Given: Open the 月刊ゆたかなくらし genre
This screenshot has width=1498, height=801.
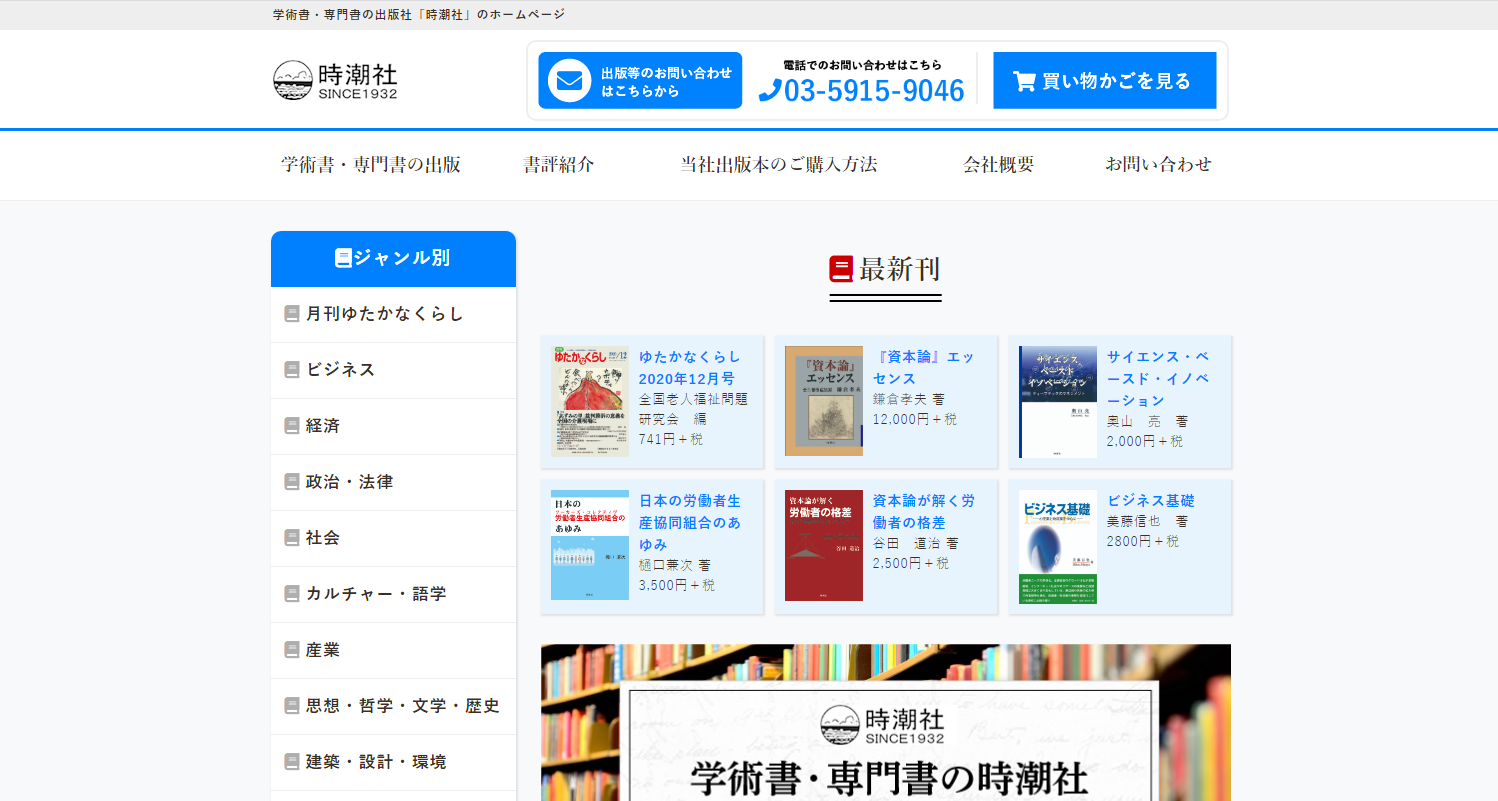Looking at the screenshot, I should tap(393, 314).
